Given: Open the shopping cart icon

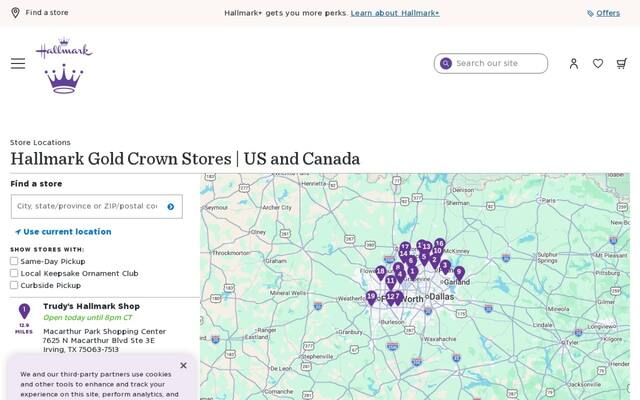Looking at the screenshot, I should [x=622, y=63].
